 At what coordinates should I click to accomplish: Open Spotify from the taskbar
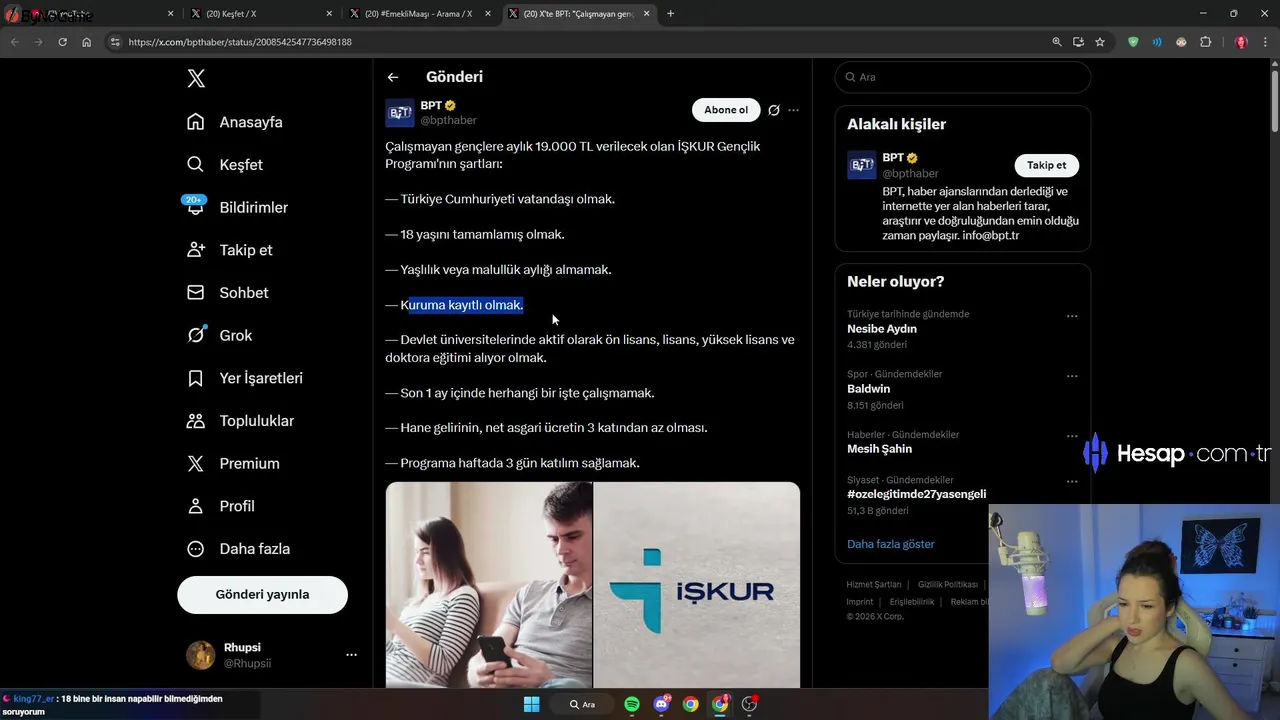click(x=632, y=704)
